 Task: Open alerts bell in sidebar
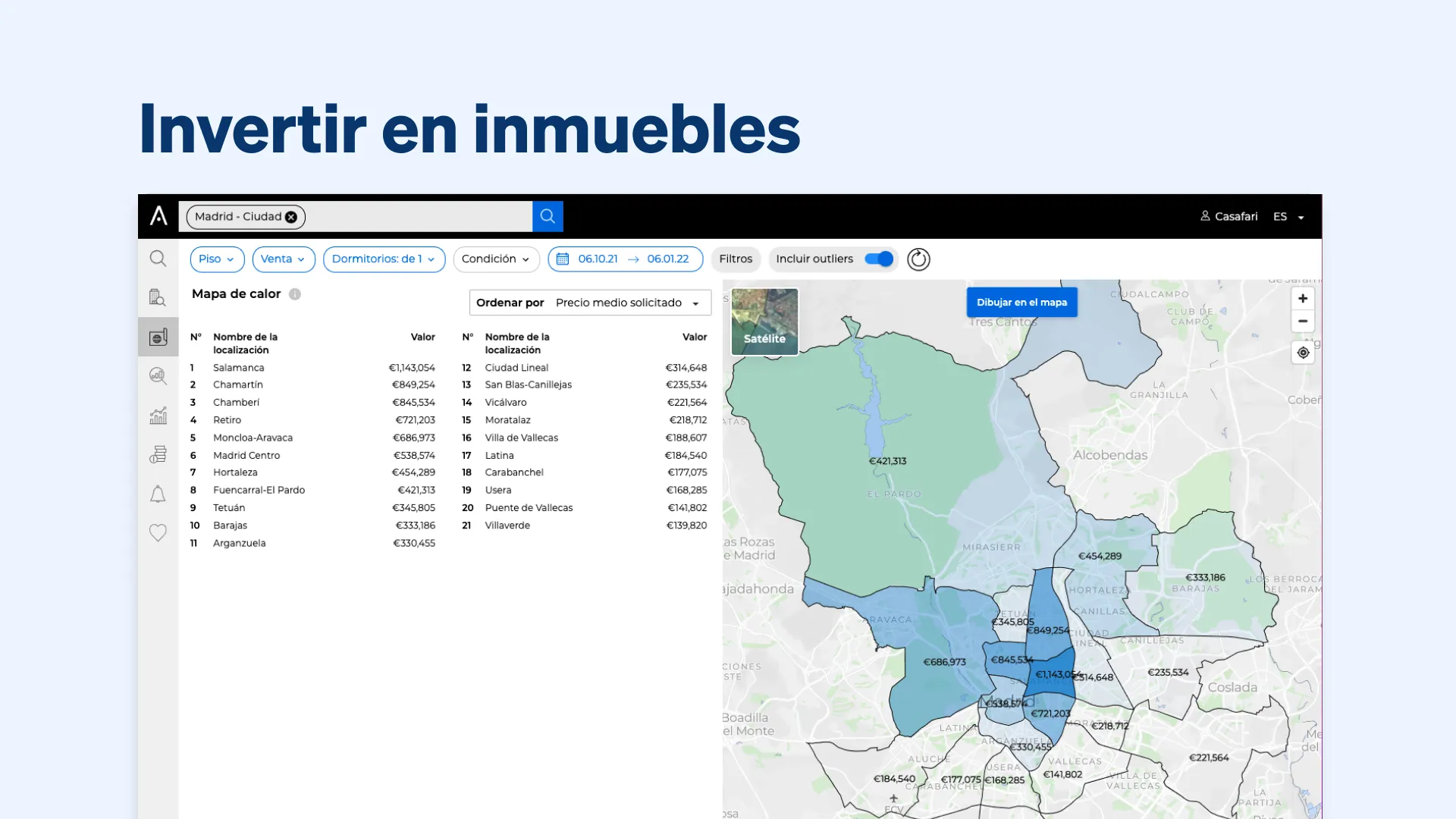point(158,494)
